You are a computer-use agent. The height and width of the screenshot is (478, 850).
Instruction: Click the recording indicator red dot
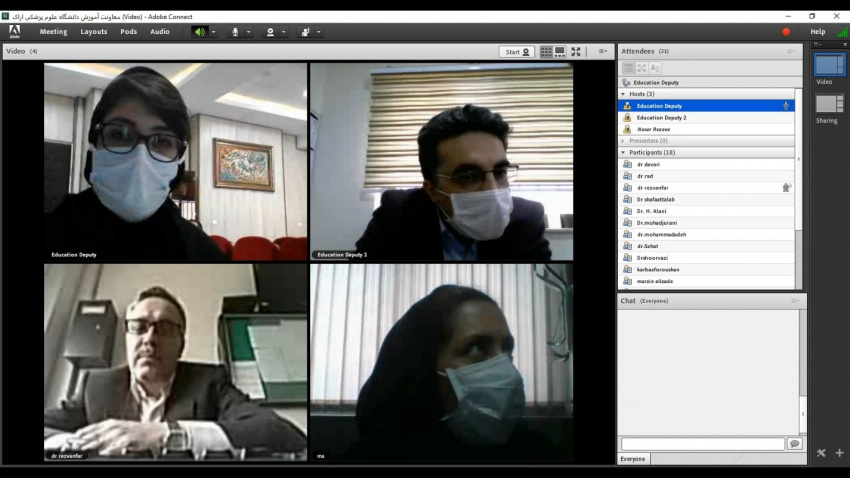click(786, 32)
